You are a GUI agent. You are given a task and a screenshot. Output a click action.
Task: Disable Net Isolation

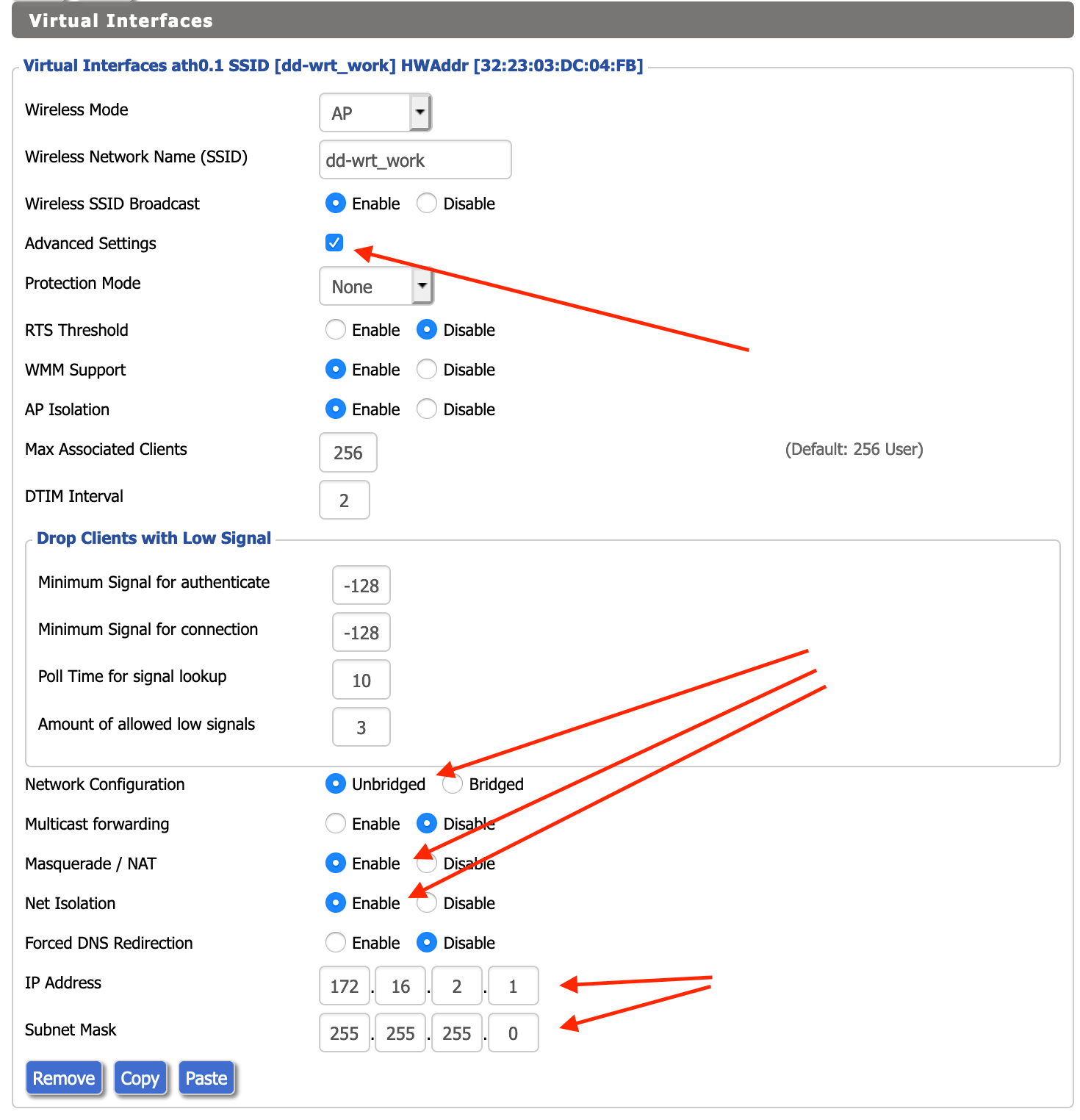pos(427,902)
